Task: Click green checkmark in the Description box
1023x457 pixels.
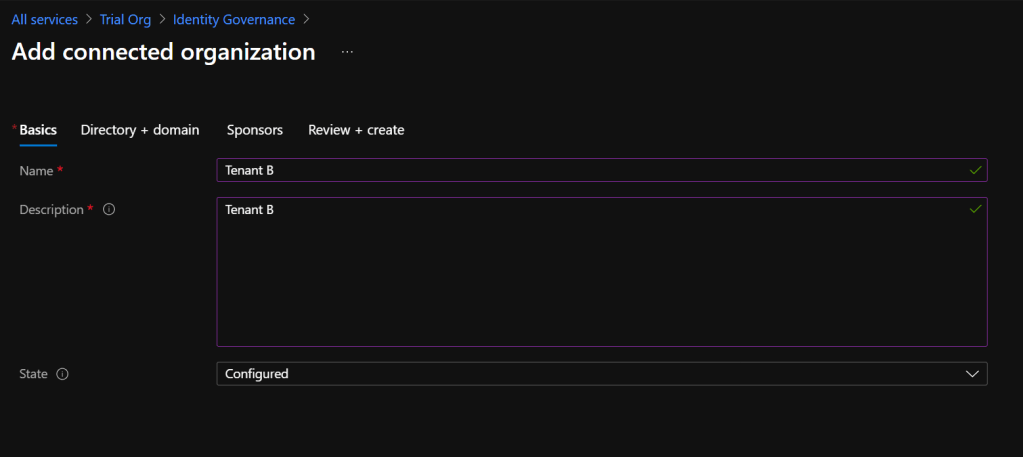Action: (x=975, y=210)
